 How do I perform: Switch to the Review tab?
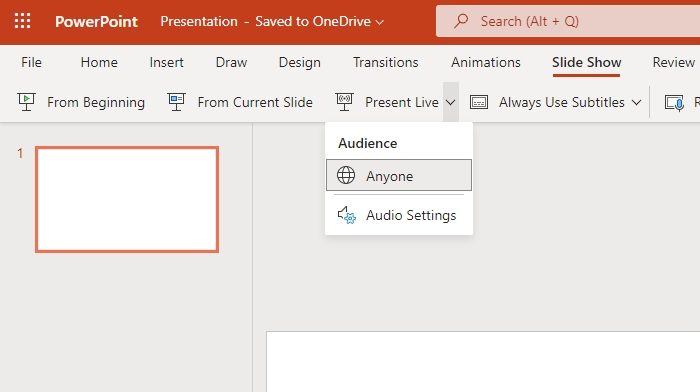click(x=674, y=62)
